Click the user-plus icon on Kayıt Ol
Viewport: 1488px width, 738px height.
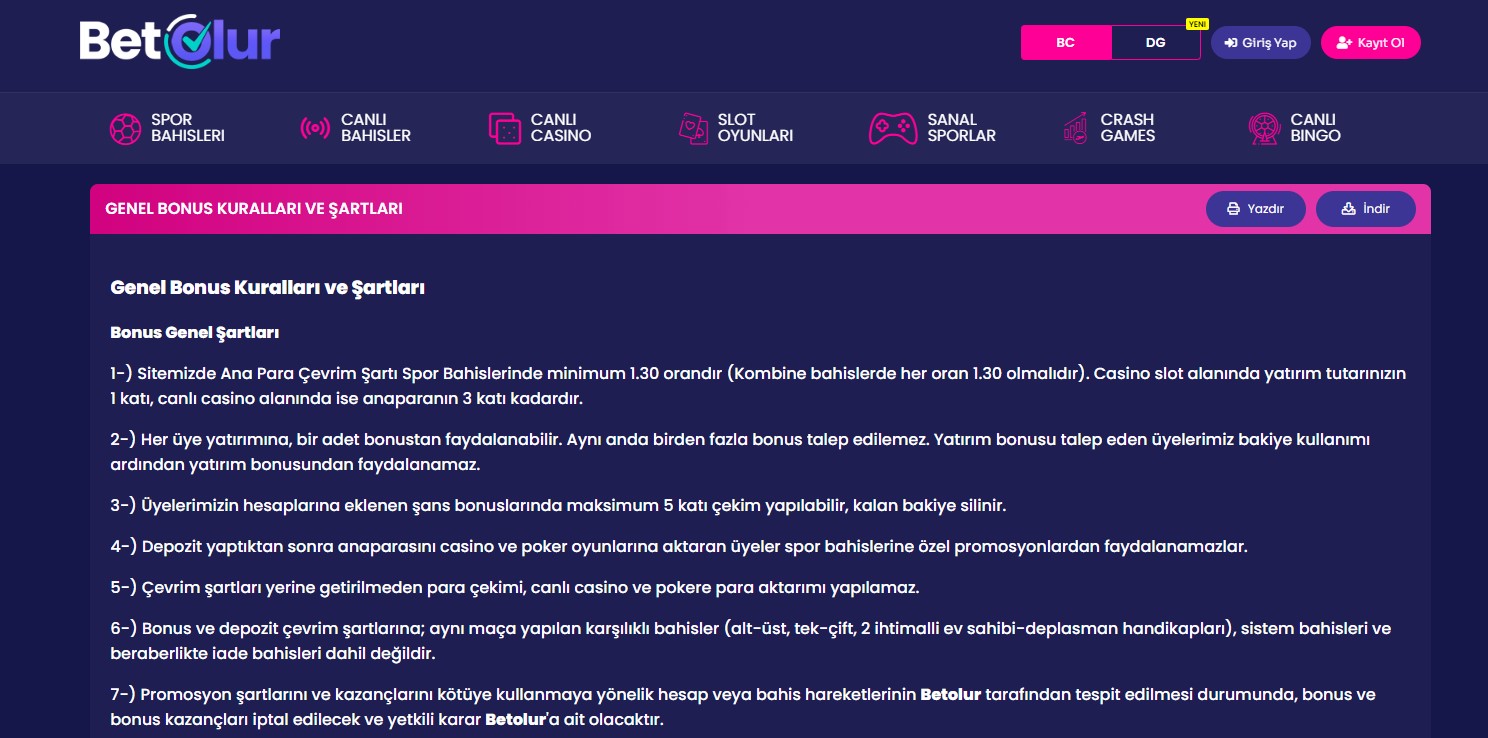pyautogui.click(x=1340, y=42)
